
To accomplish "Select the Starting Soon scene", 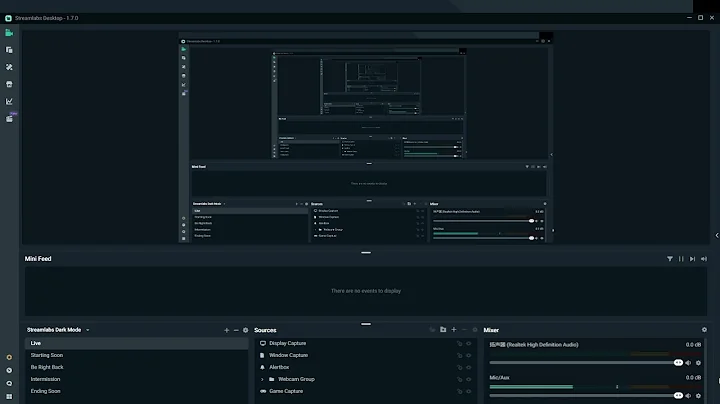I will point(136,355).
